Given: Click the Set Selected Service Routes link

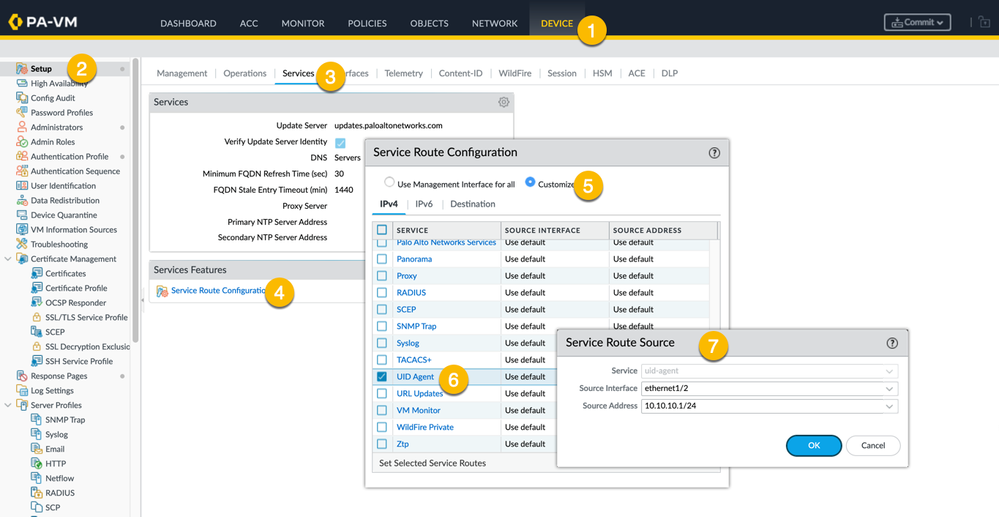Looking at the screenshot, I should [x=430, y=464].
